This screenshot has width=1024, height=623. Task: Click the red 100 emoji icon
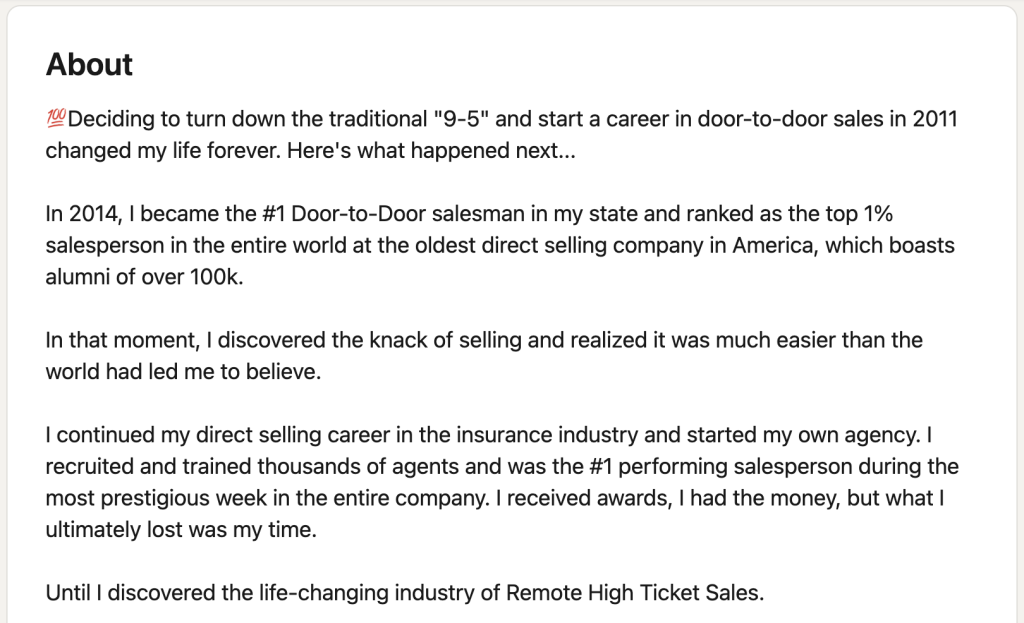coord(56,119)
